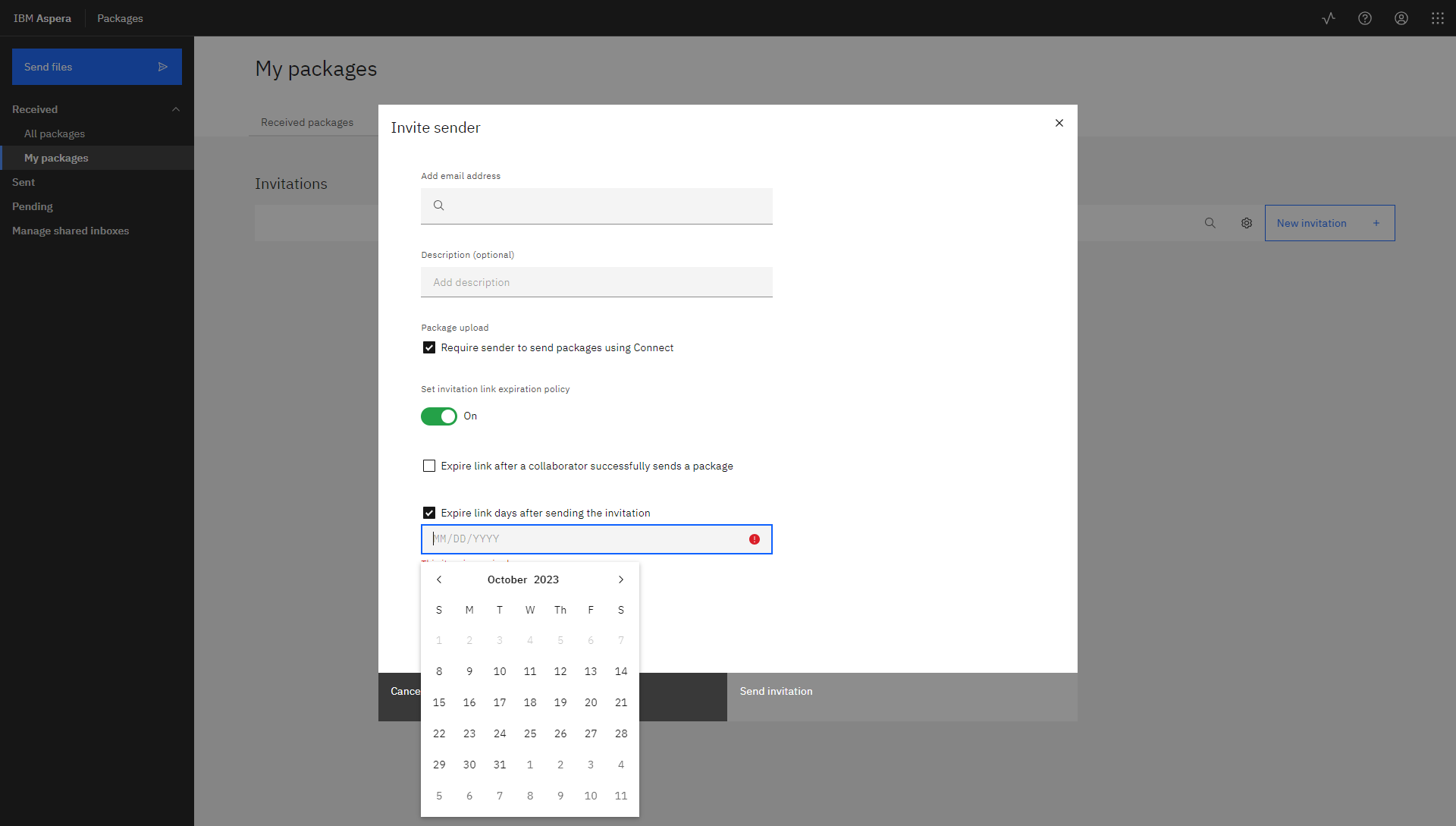Click the invitations search magnifier icon
This screenshot has width=1456, height=826.
point(1210,223)
